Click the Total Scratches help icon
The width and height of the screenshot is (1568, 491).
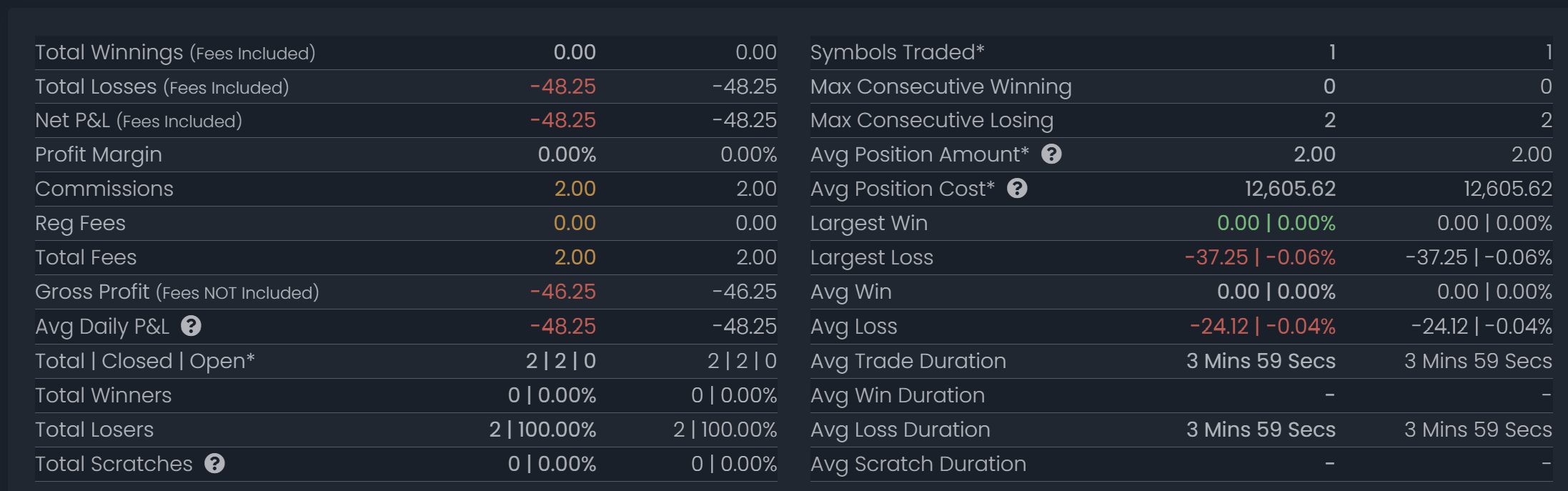point(214,464)
